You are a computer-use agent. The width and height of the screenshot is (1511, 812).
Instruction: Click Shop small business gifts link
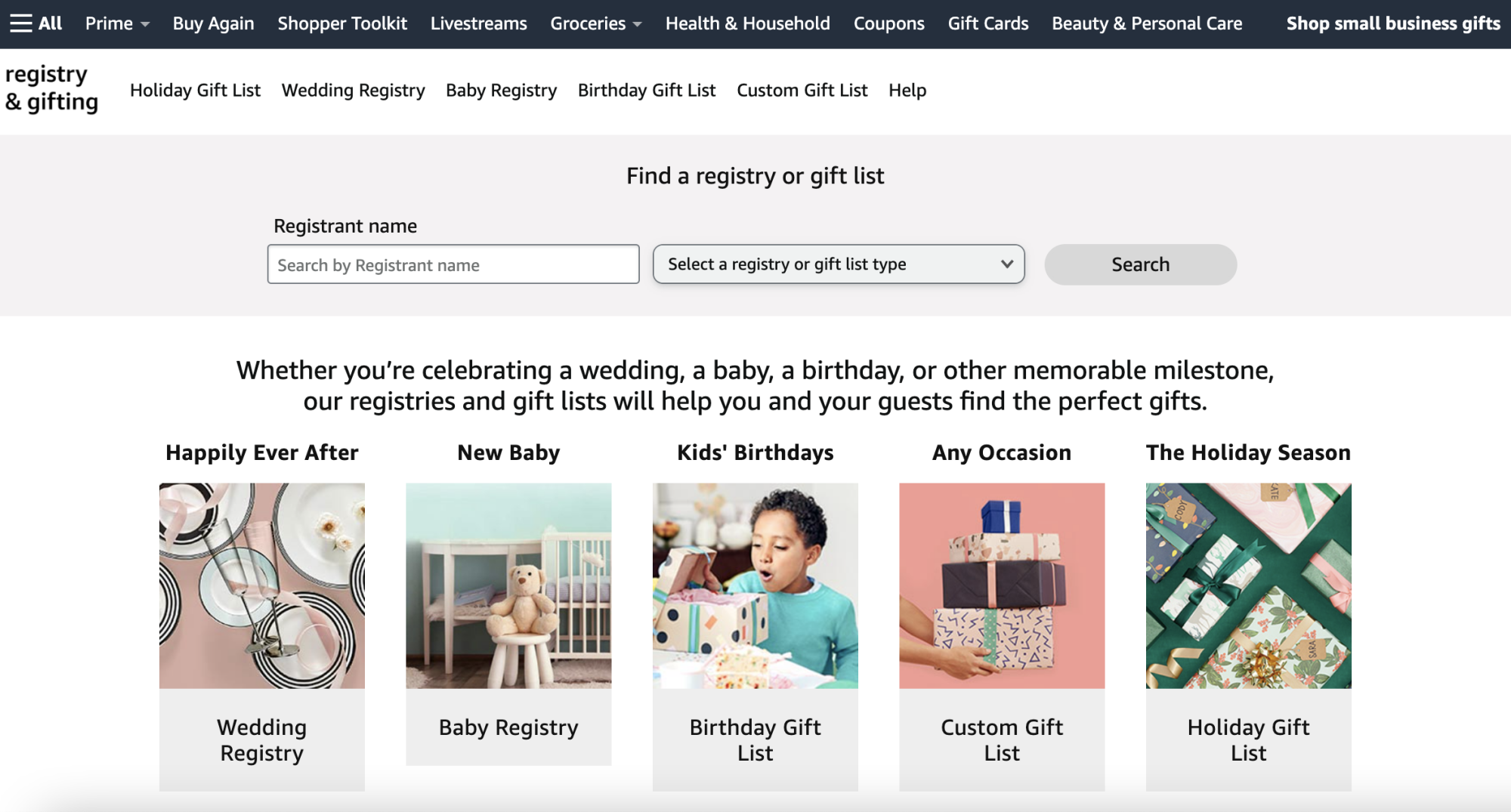click(1392, 23)
